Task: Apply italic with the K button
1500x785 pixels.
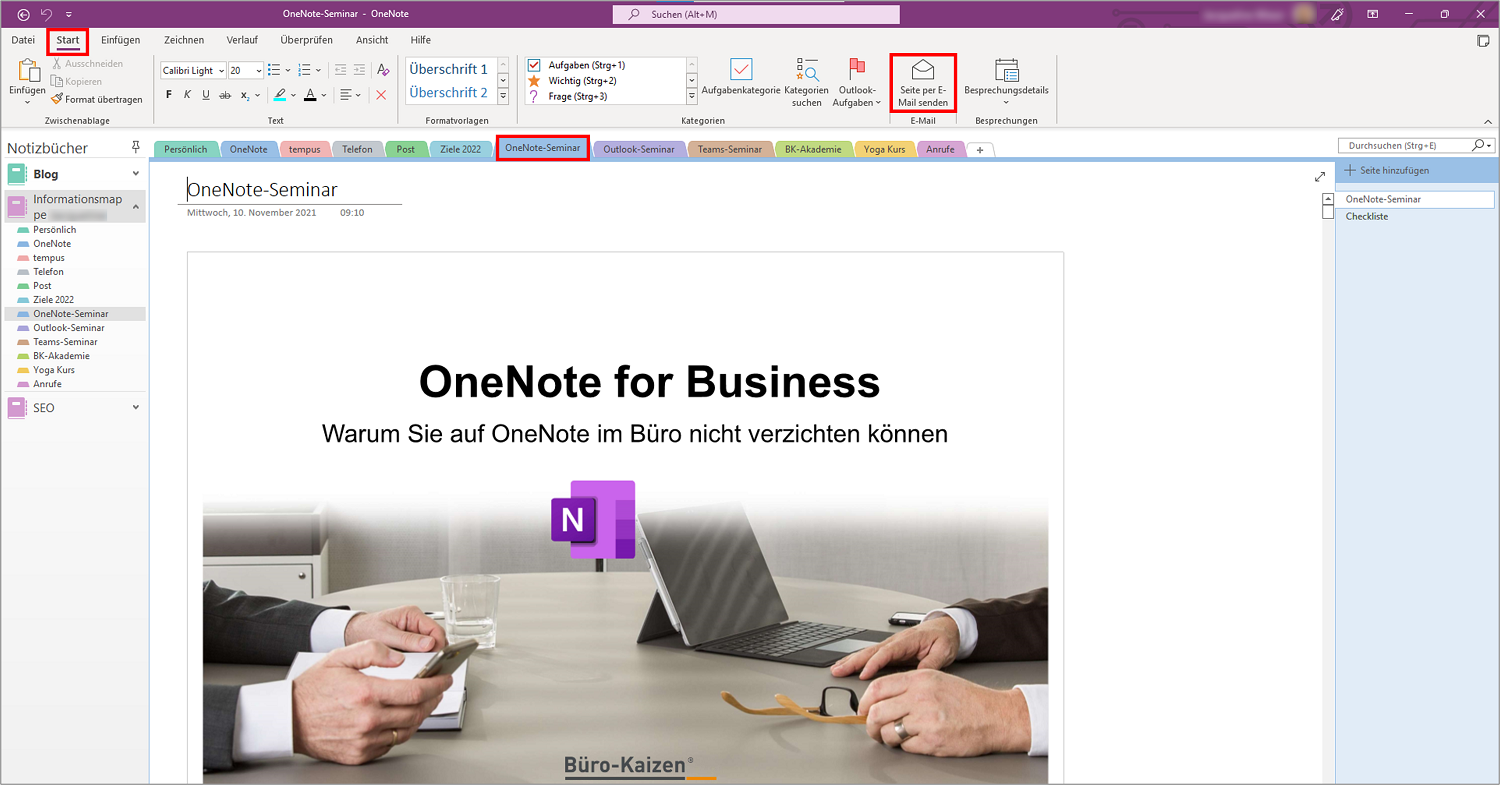Action: tap(187, 95)
